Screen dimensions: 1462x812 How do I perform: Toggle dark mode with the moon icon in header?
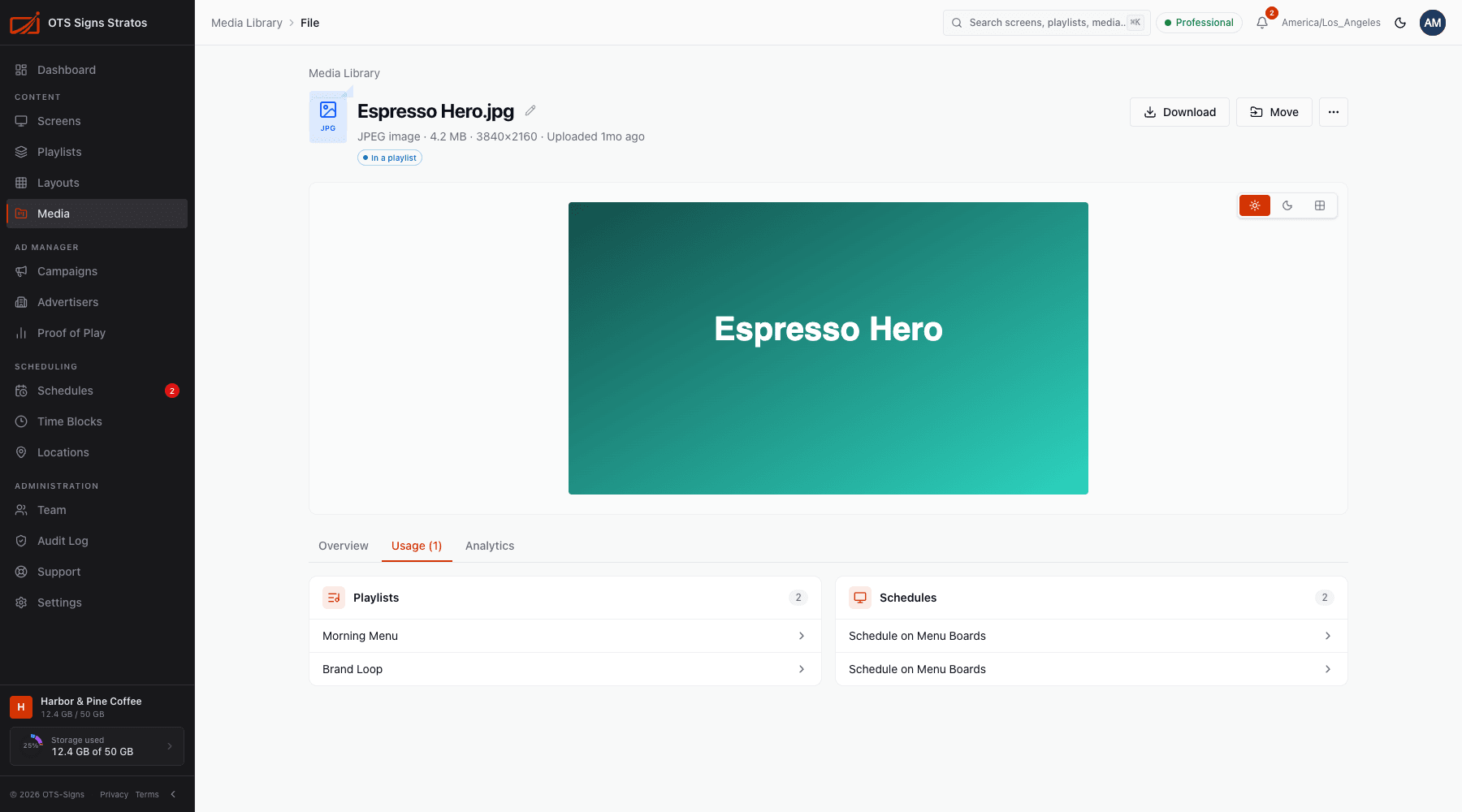(x=1400, y=23)
